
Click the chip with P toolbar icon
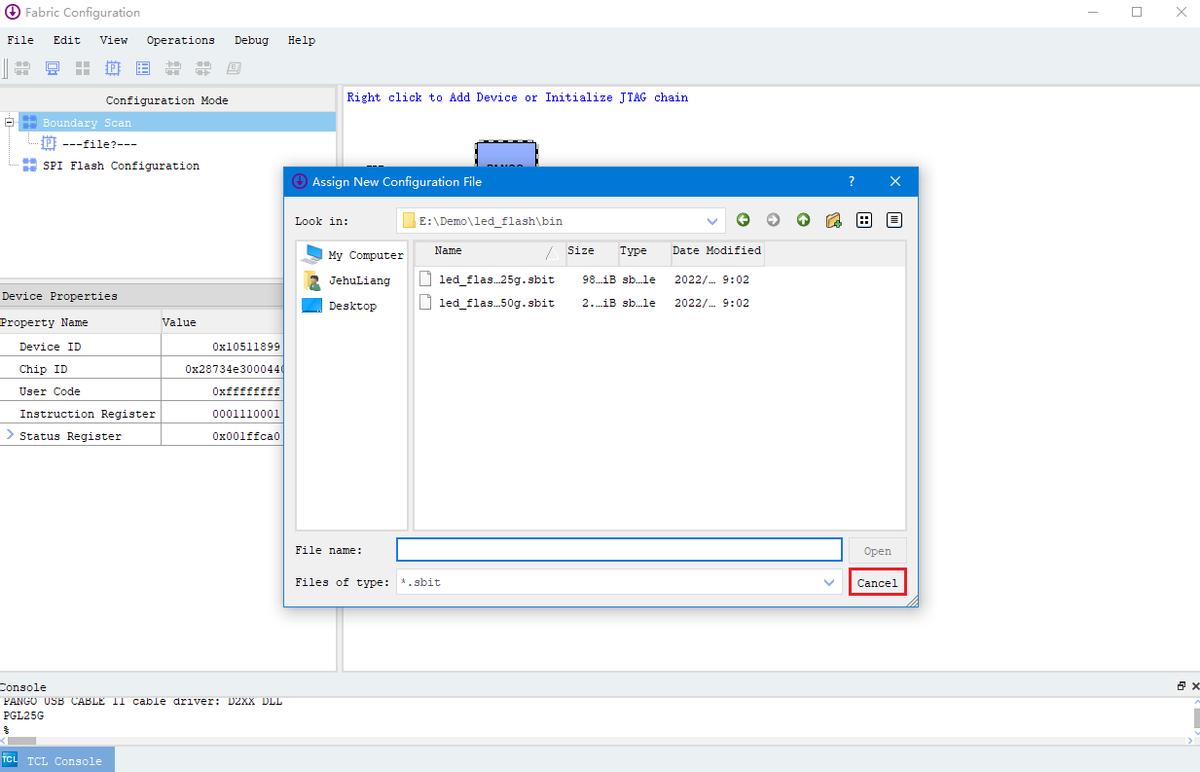click(113, 68)
